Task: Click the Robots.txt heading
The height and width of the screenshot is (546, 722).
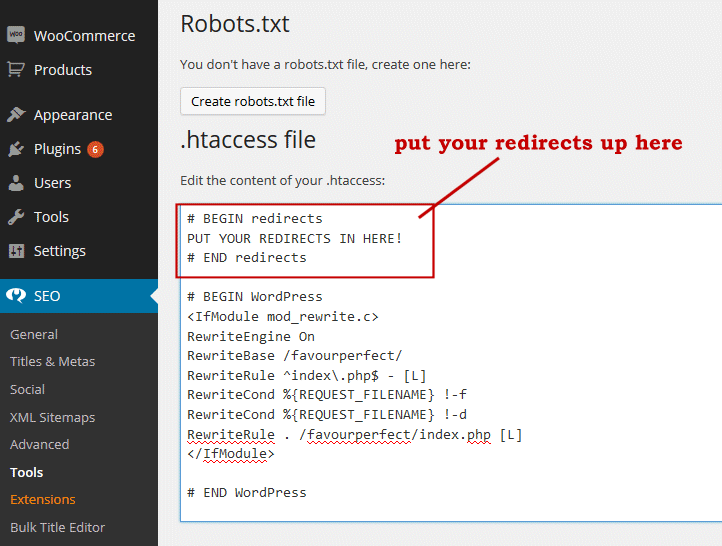Action: click(235, 23)
